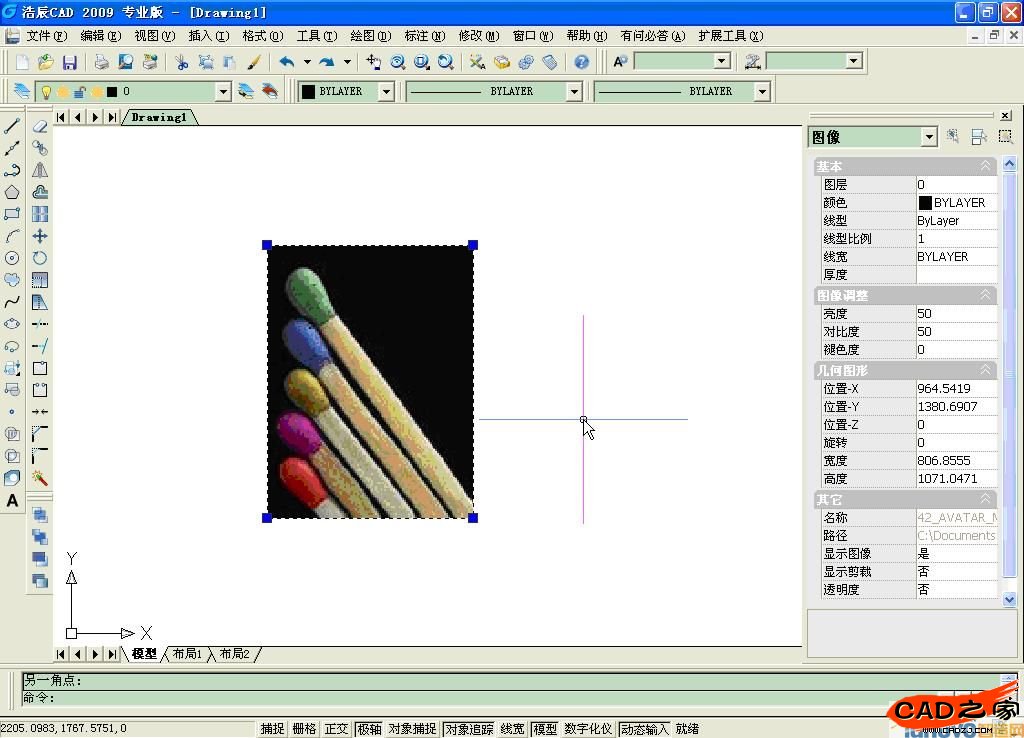This screenshot has width=1024, height=738.
Task: Select the Polygon drawing tool
Action: (x=12, y=192)
